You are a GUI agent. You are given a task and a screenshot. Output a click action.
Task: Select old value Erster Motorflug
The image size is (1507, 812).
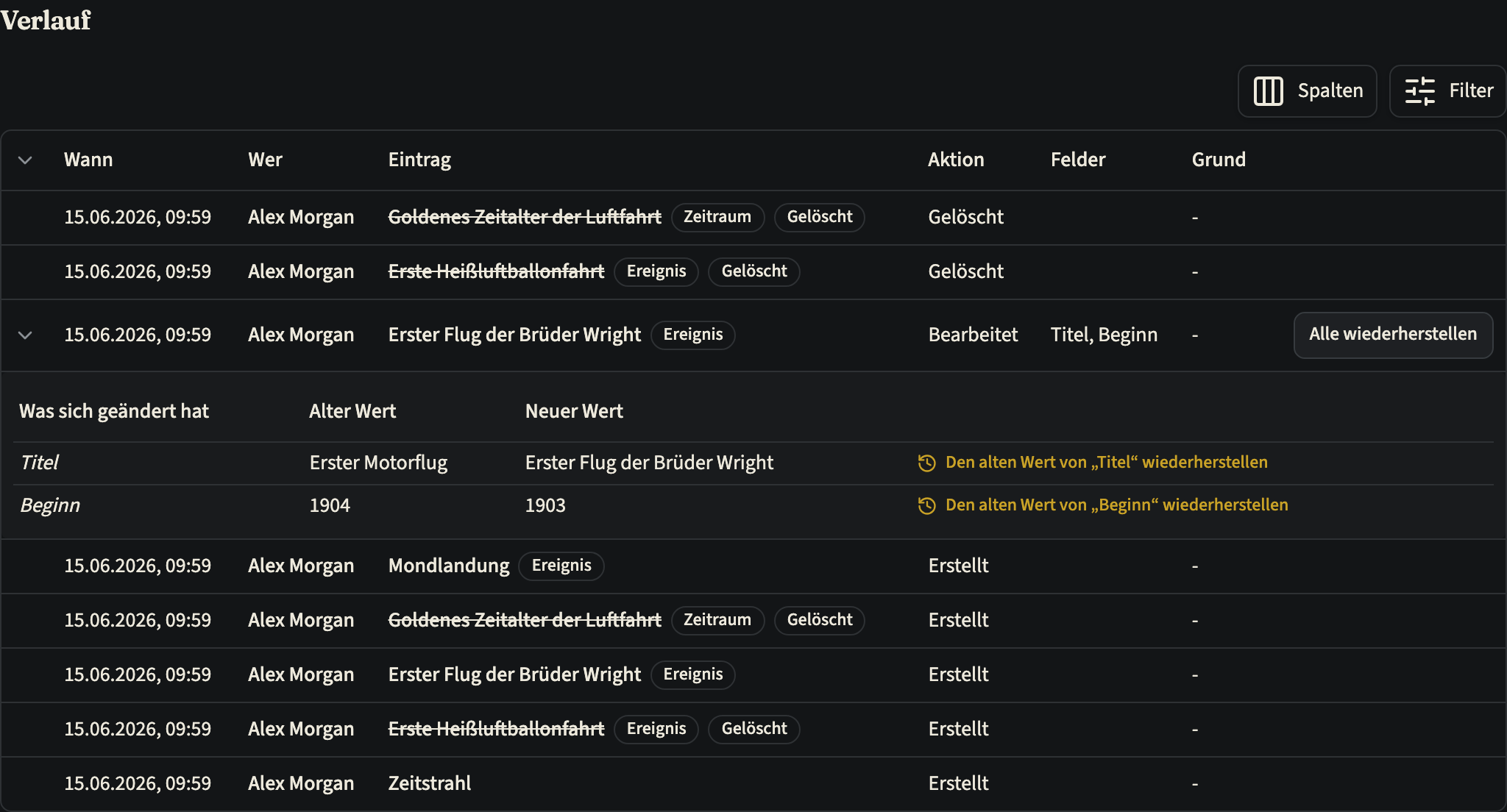(378, 463)
